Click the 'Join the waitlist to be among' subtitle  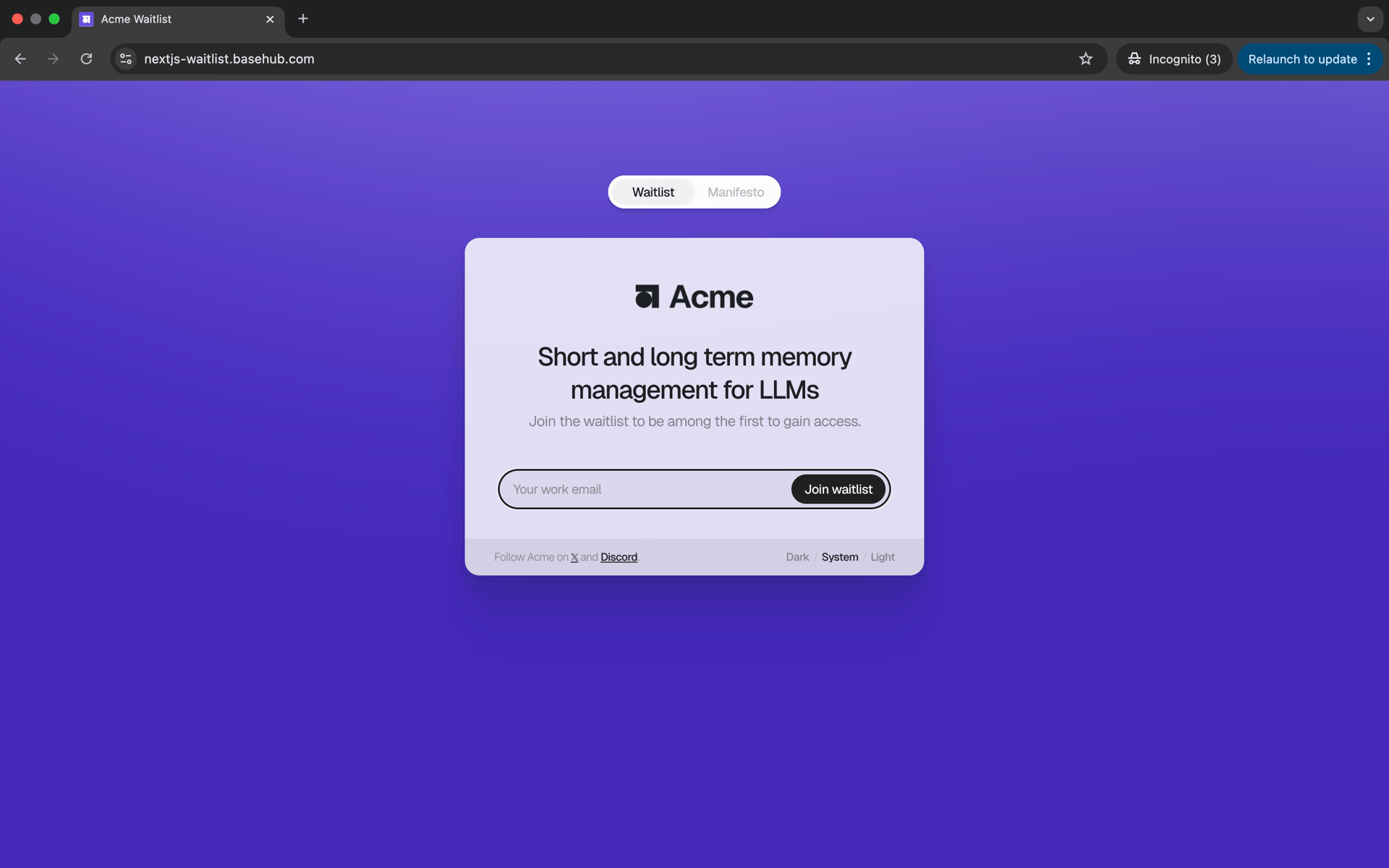click(694, 422)
